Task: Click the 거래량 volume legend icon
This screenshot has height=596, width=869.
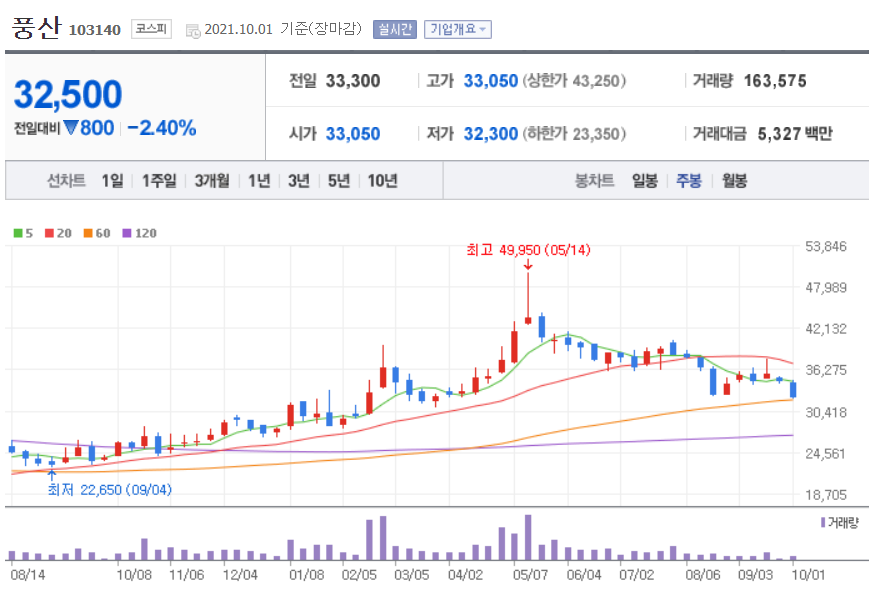Action: click(x=823, y=522)
